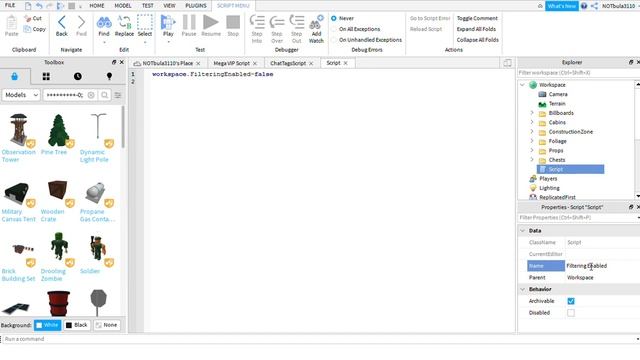Expand the Foliage folder
The height and width of the screenshot is (360, 640).
click(532, 141)
